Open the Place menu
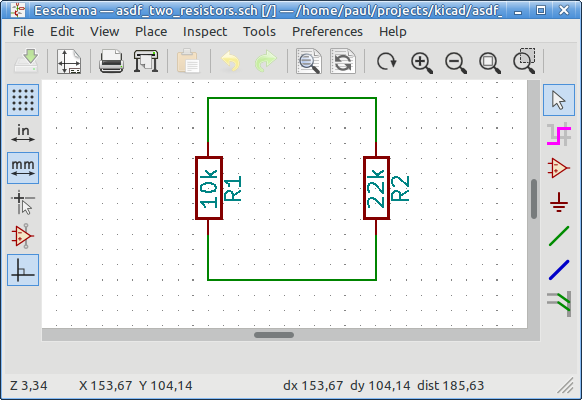Screen dimensions: 582x400 [151, 32]
